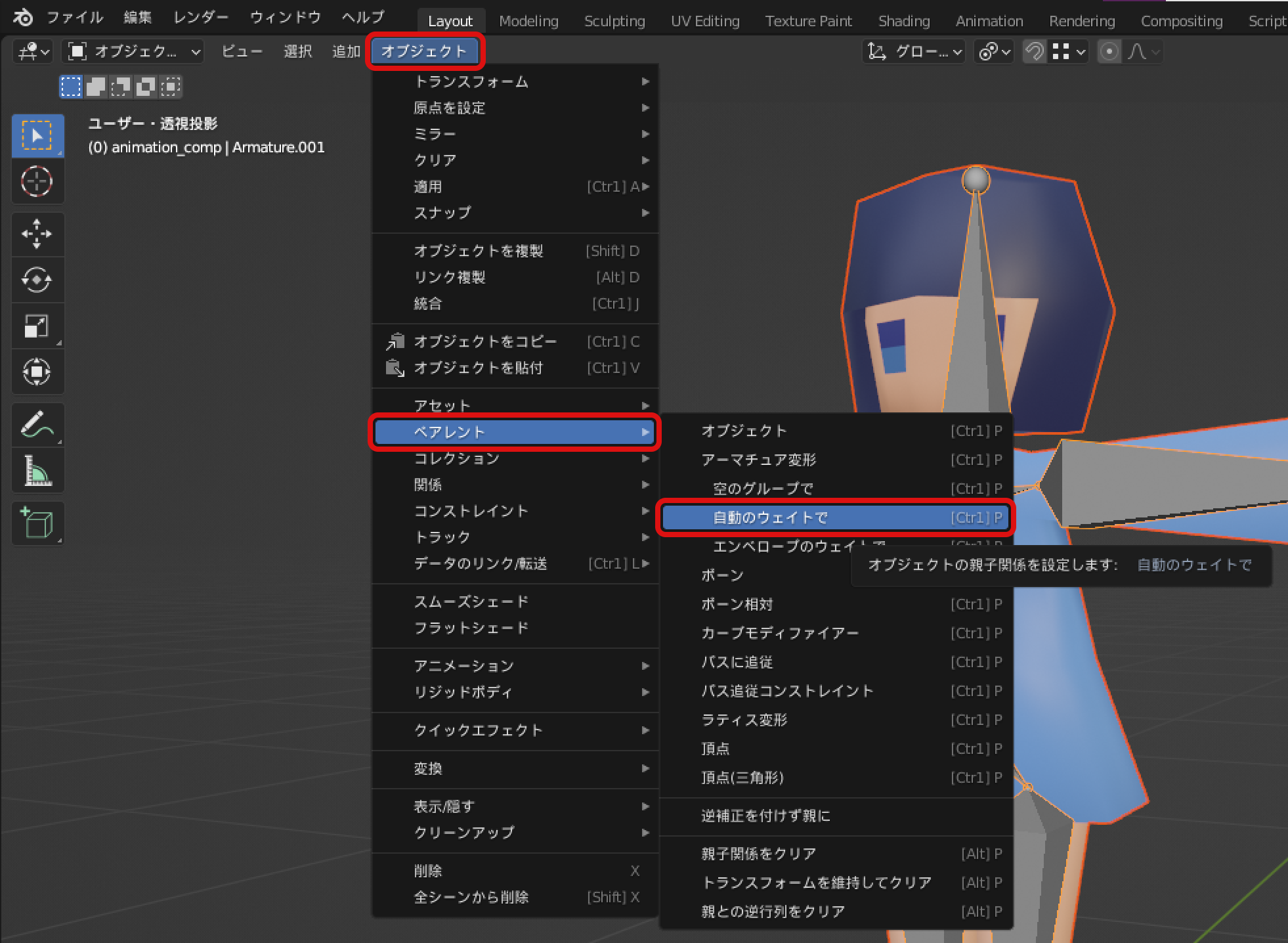1288x943 pixels.
Task: Toggle proportional editing
Action: coord(1109,51)
